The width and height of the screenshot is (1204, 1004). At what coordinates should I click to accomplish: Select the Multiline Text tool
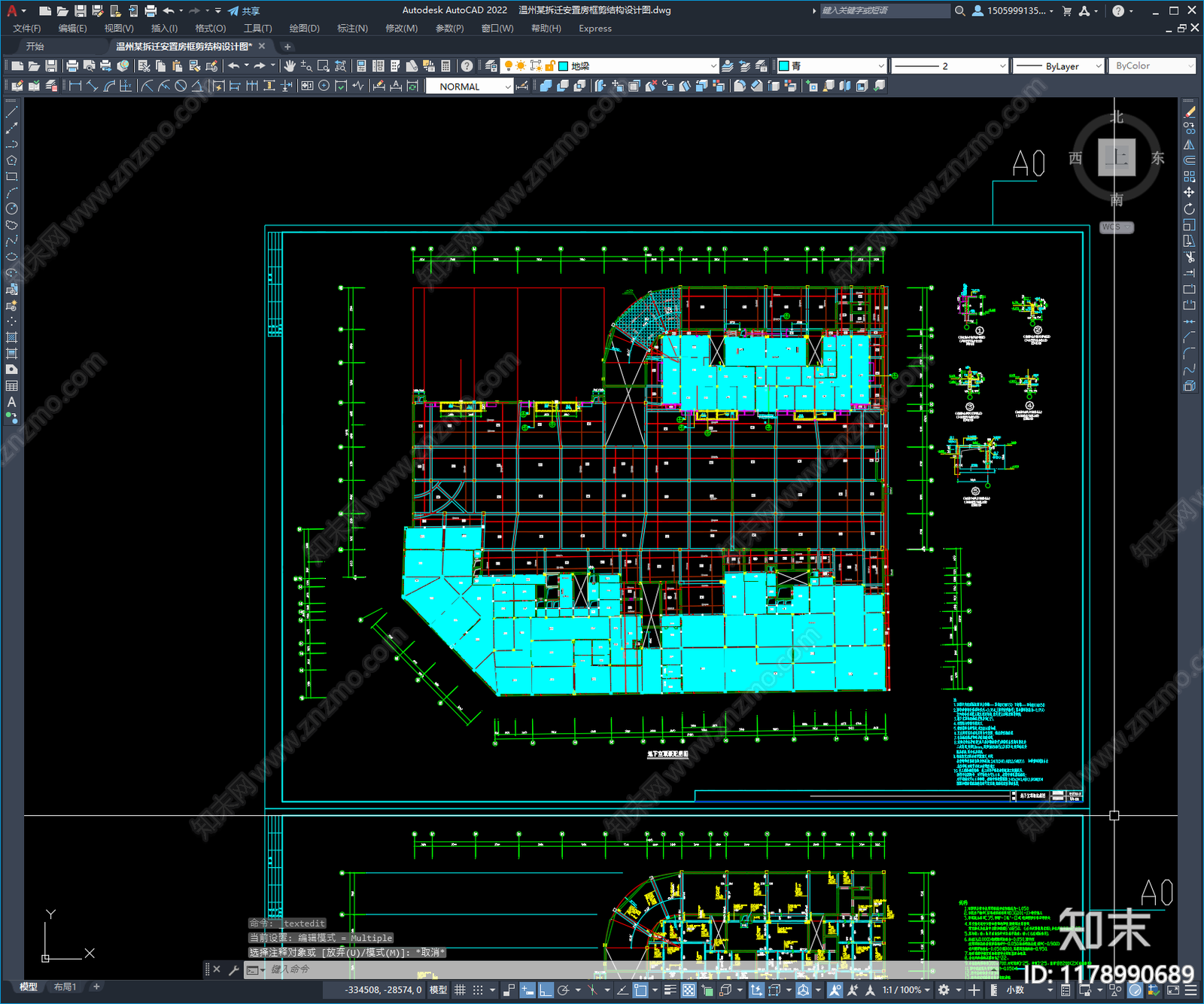click(11, 402)
